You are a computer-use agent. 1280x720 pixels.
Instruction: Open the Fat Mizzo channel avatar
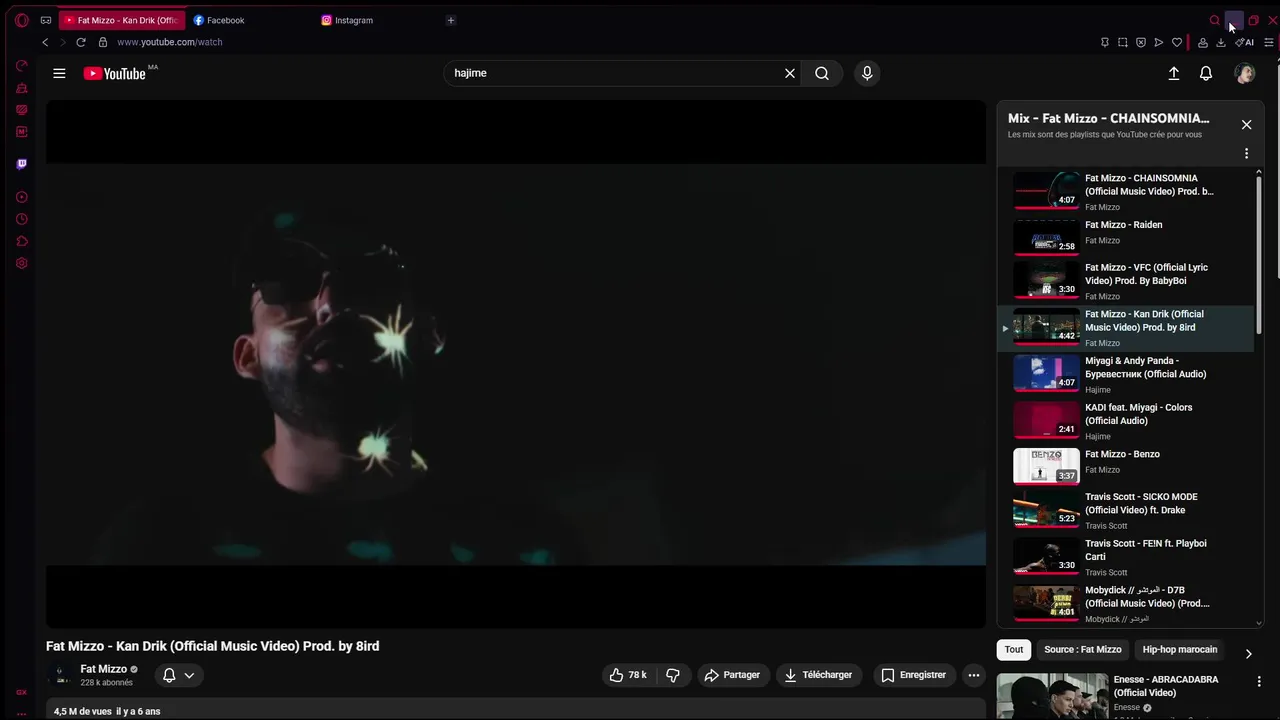(x=60, y=675)
